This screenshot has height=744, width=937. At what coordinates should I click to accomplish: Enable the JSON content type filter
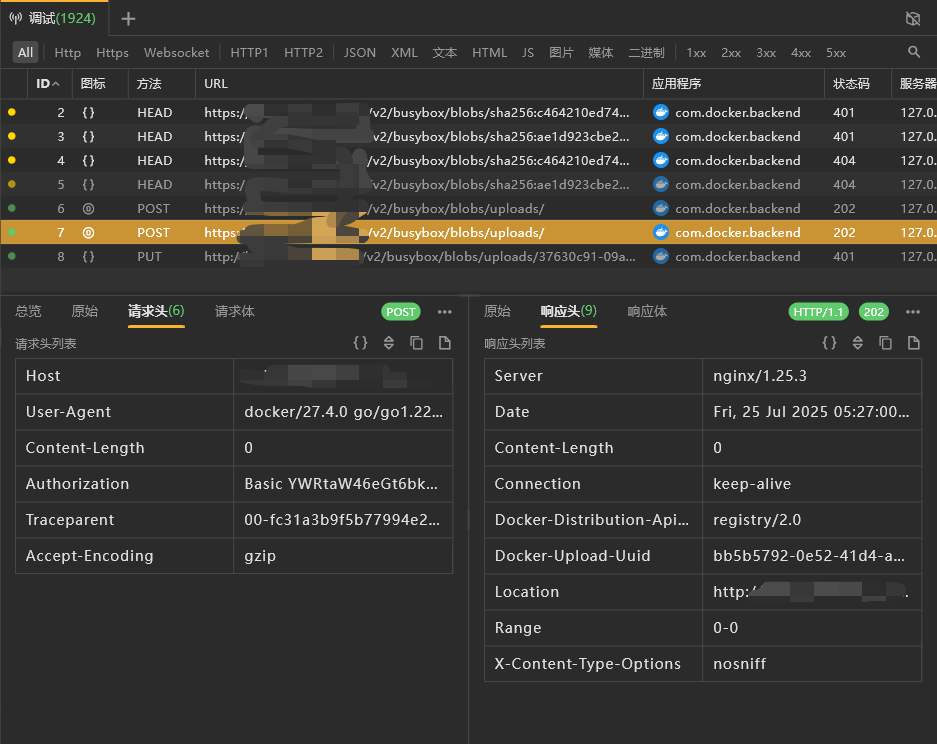[x=360, y=53]
